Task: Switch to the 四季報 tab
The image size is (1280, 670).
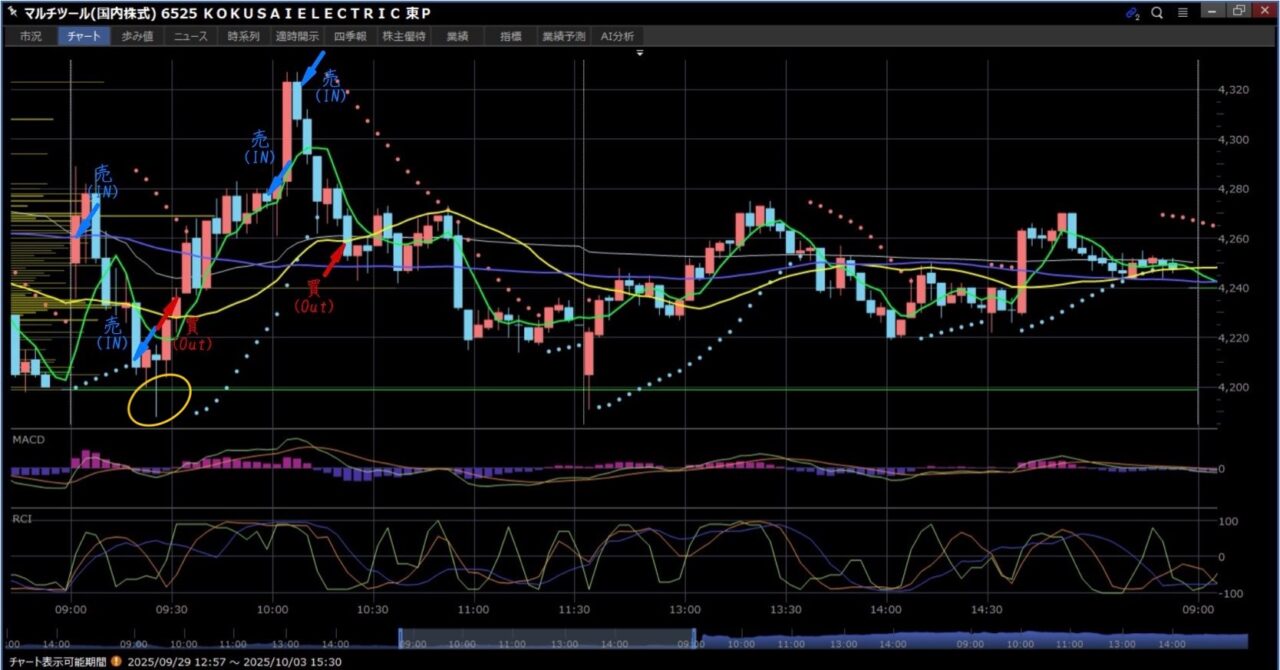Action: click(x=349, y=36)
